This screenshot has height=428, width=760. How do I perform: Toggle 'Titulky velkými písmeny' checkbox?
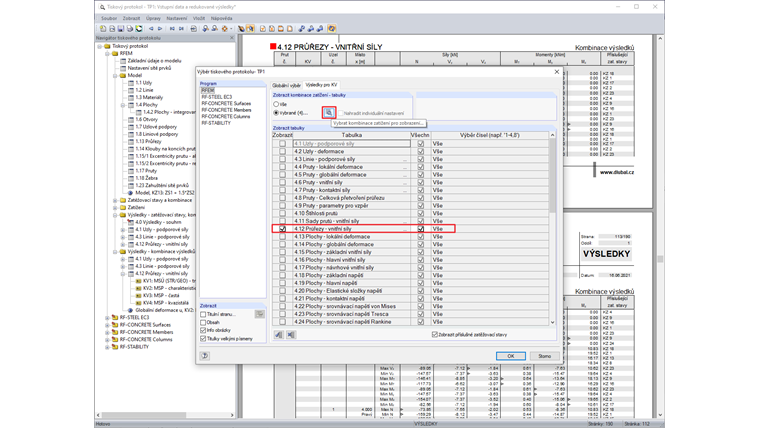click(203, 339)
